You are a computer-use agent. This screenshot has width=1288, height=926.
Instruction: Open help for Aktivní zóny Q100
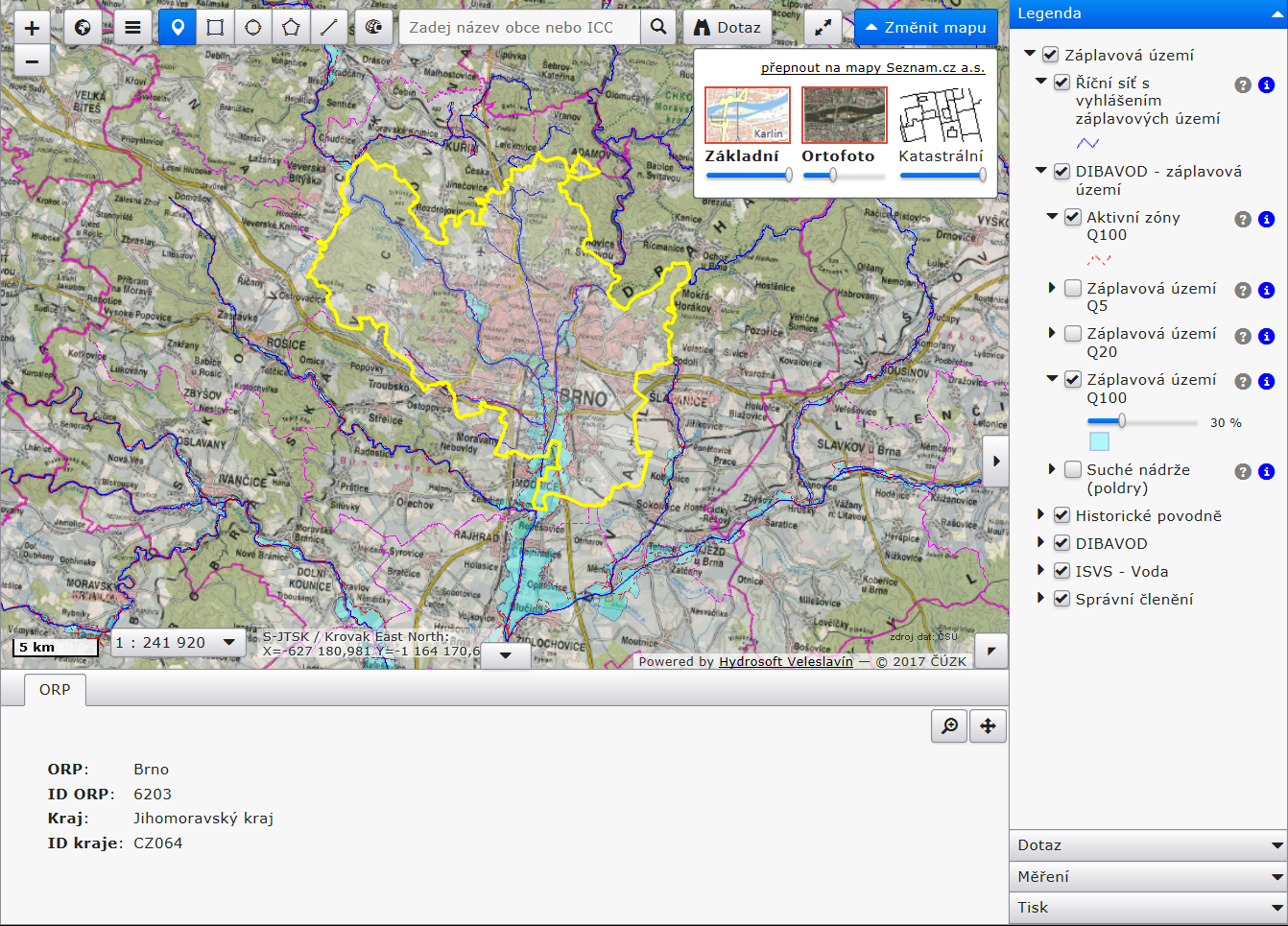pyautogui.click(x=1243, y=220)
